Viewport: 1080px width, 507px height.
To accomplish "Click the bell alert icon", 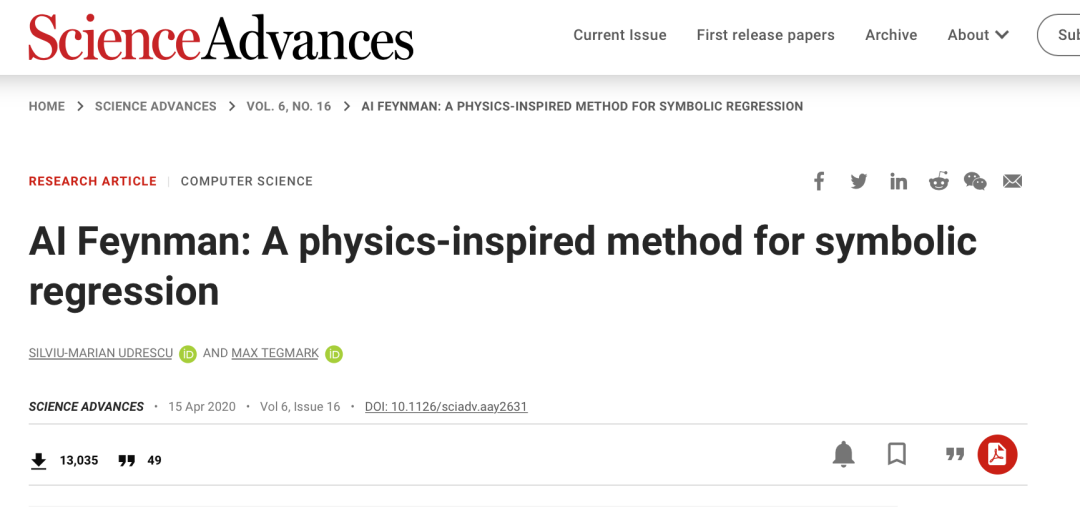I will coord(844,454).
